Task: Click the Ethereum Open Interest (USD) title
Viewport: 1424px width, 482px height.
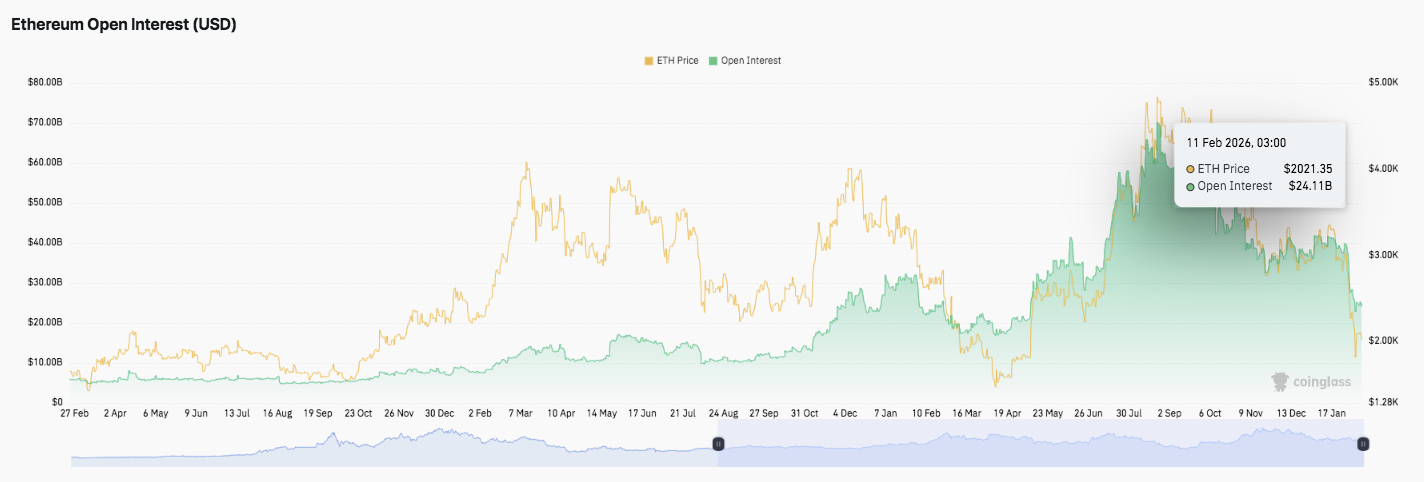Action: [123, 25]
